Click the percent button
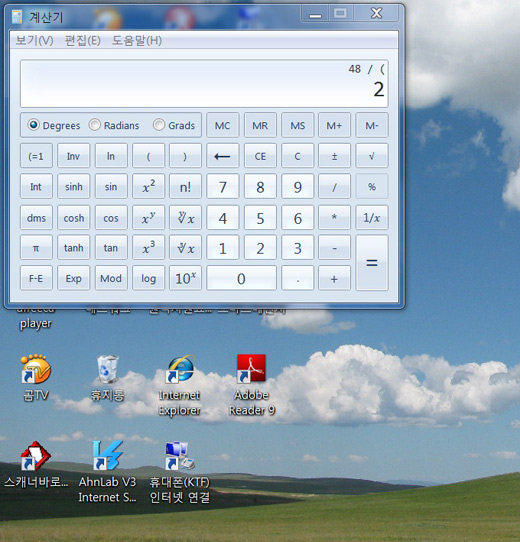The image size is (520, 542). (372, 187)
